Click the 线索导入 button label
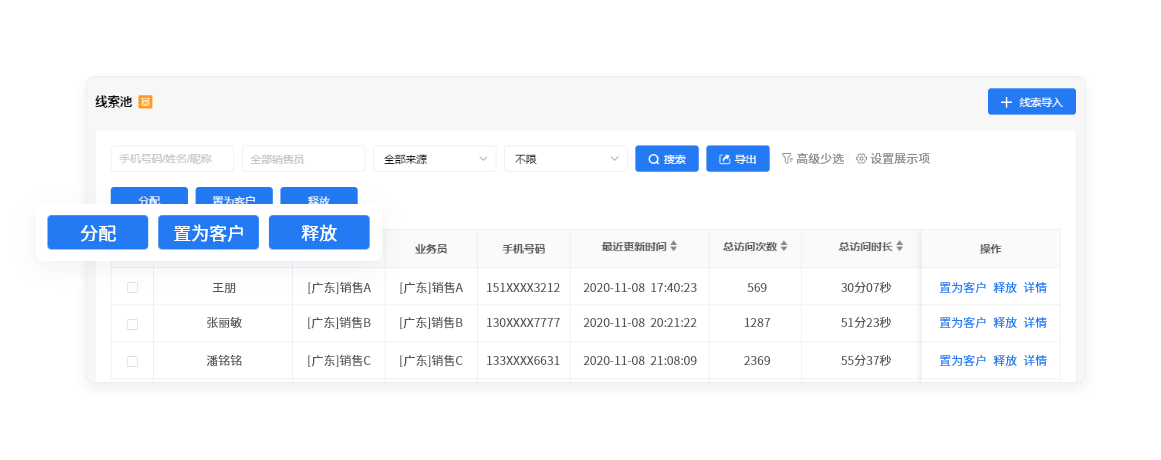The width and height of the screenshot is (1161, 460). point(1041,102)
